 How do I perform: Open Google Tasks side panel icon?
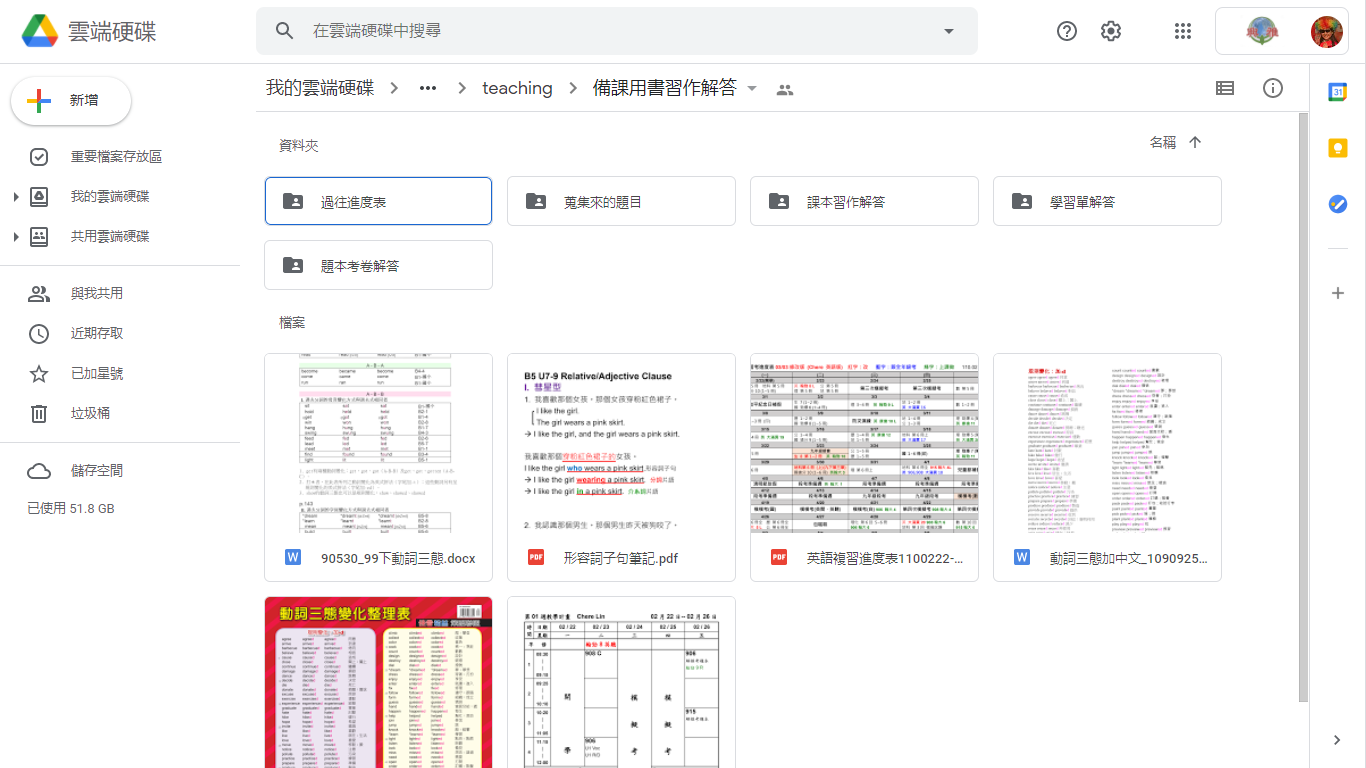1338,204
